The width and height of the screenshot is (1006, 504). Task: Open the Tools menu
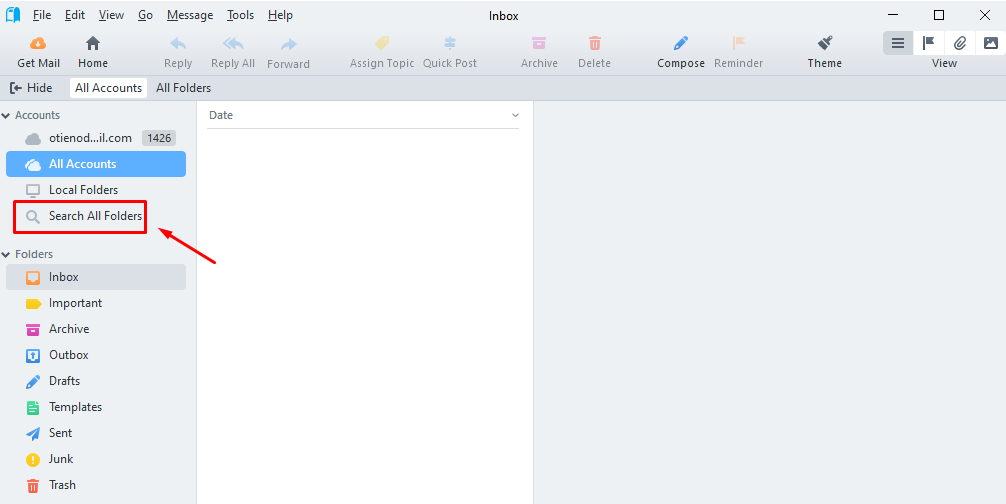tap(241, 15)
